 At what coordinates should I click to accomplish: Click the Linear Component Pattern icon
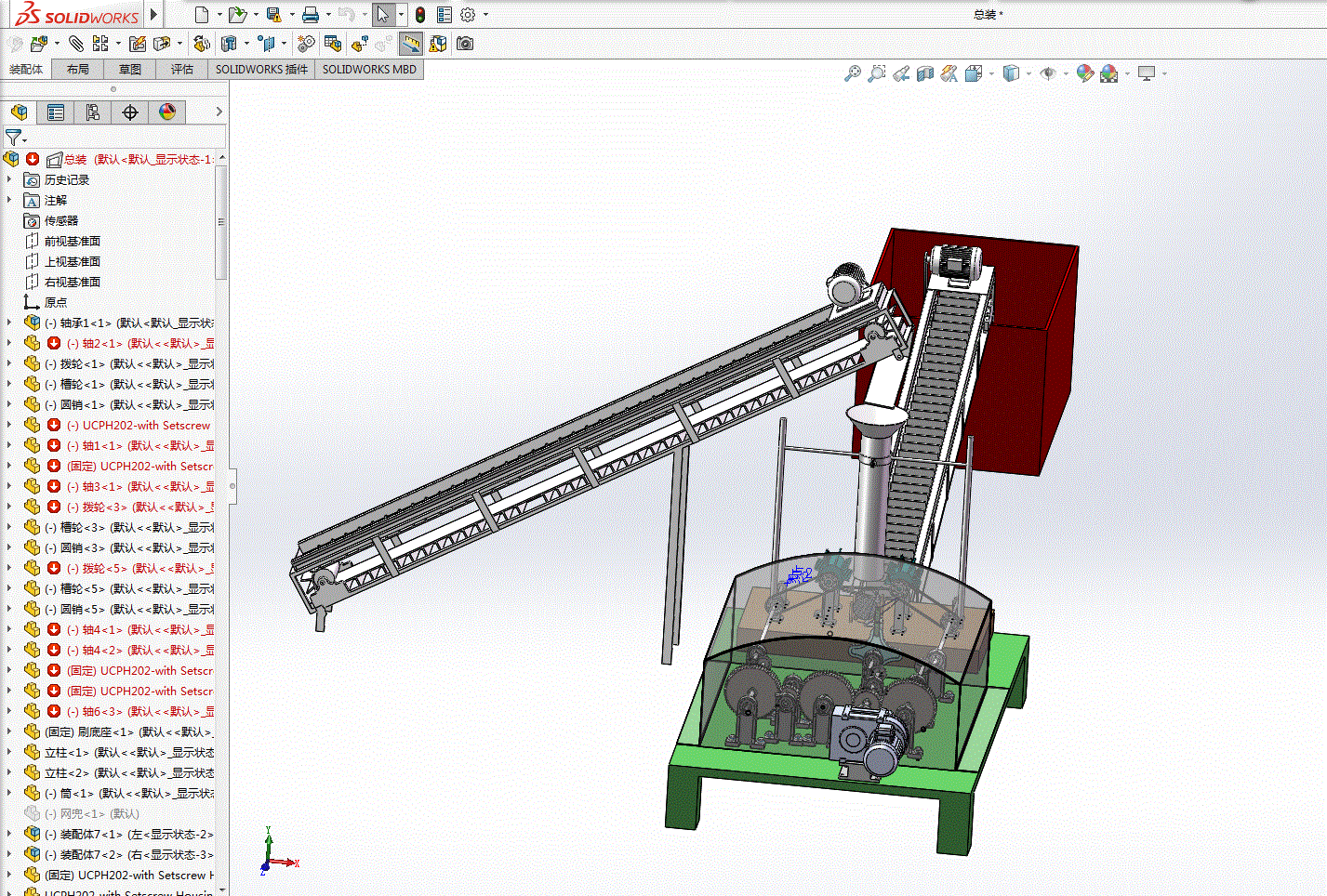(100, 44)
